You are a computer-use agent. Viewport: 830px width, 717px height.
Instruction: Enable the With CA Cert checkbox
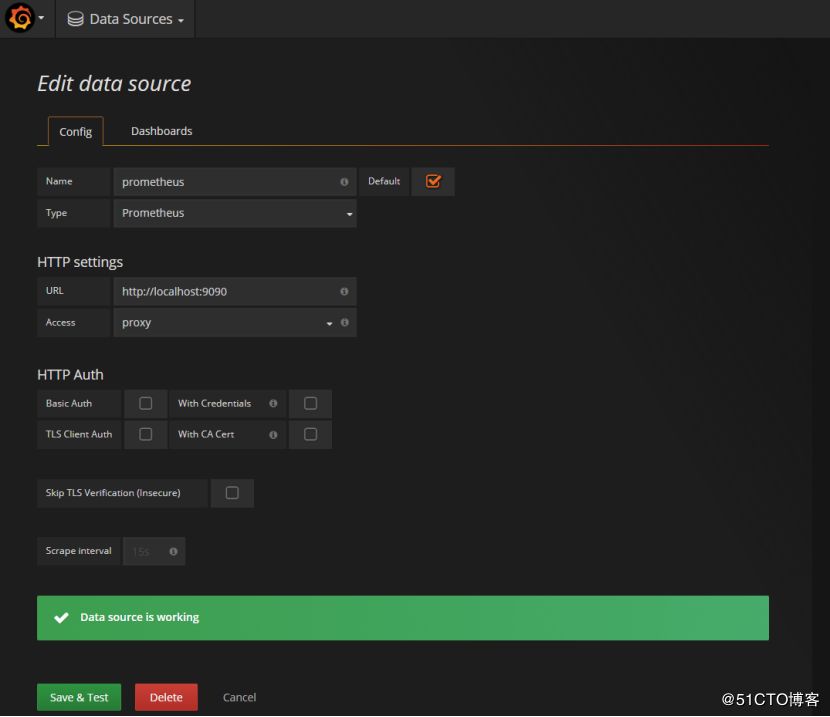pyautogui.click(x=311, y=434)
